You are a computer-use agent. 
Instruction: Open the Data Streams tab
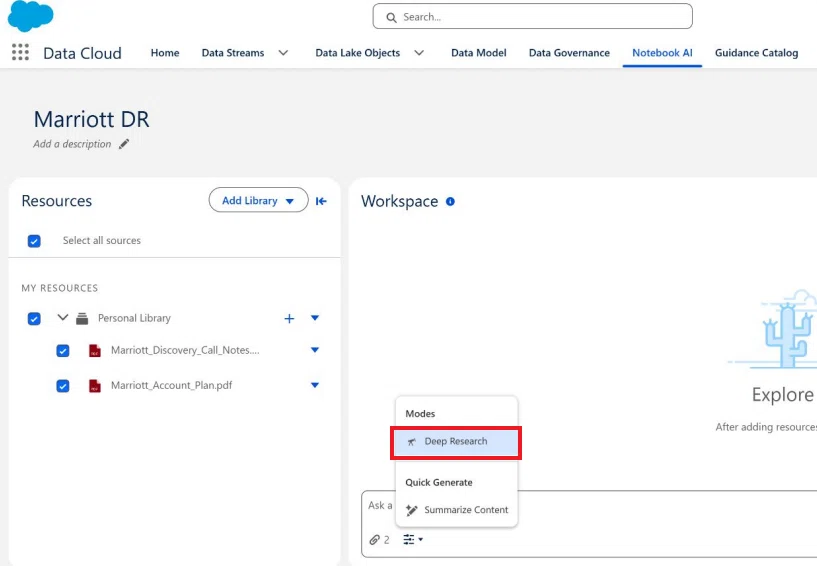pos(233,53)
